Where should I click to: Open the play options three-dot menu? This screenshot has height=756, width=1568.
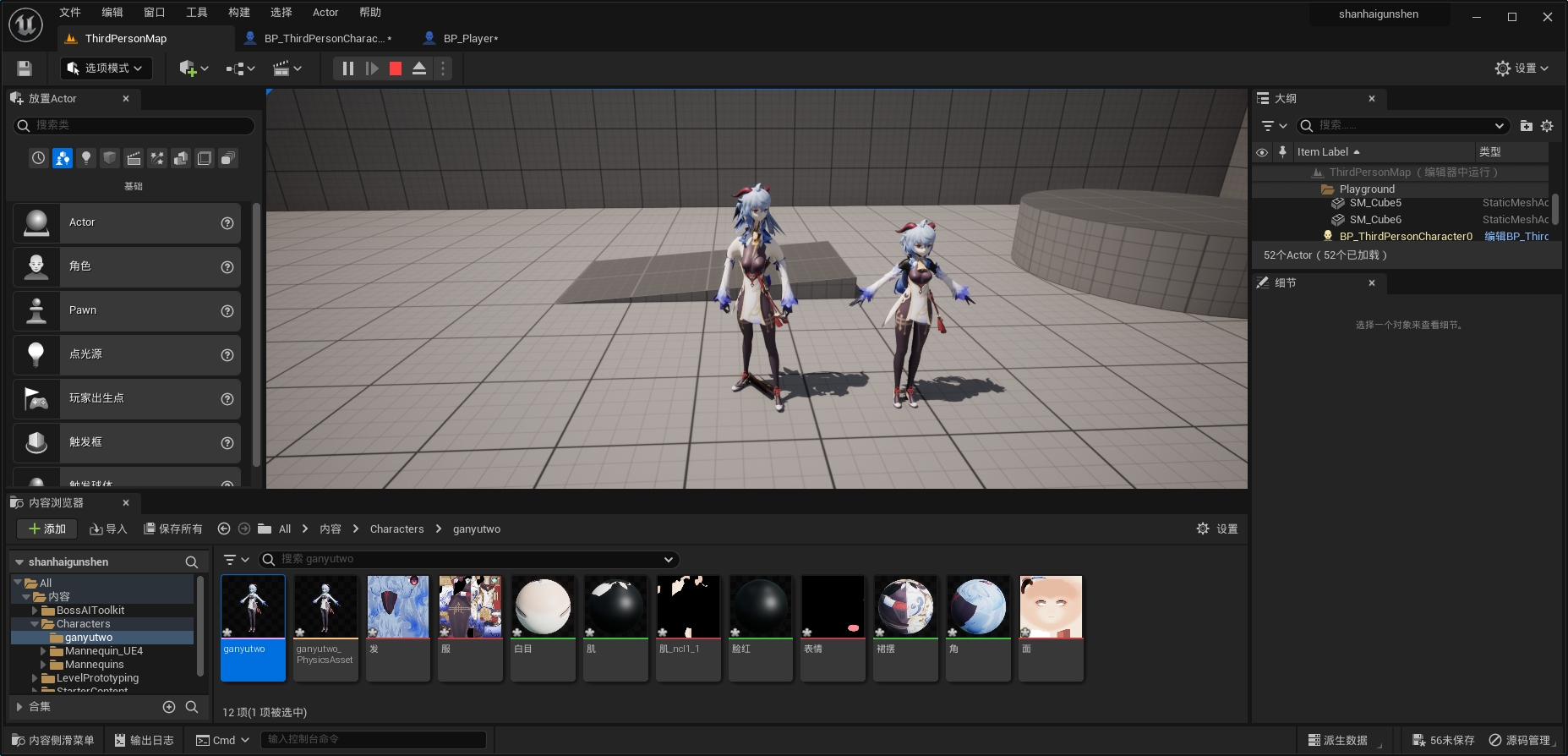click(x=443, y=68)
